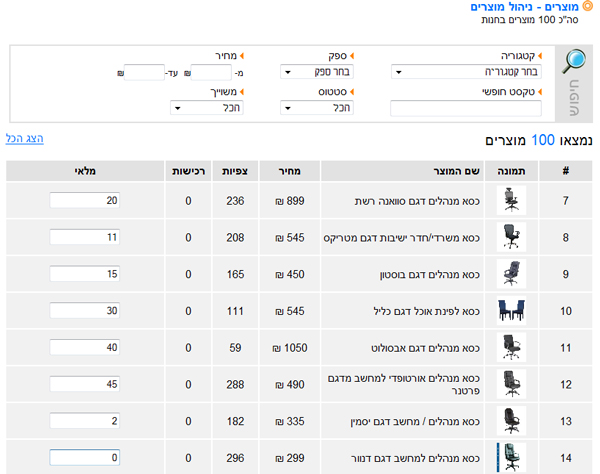This screenshot has width=600, height=474.
Task: Open the סטטוס status dropdown
Action: (x=320, y=107)
